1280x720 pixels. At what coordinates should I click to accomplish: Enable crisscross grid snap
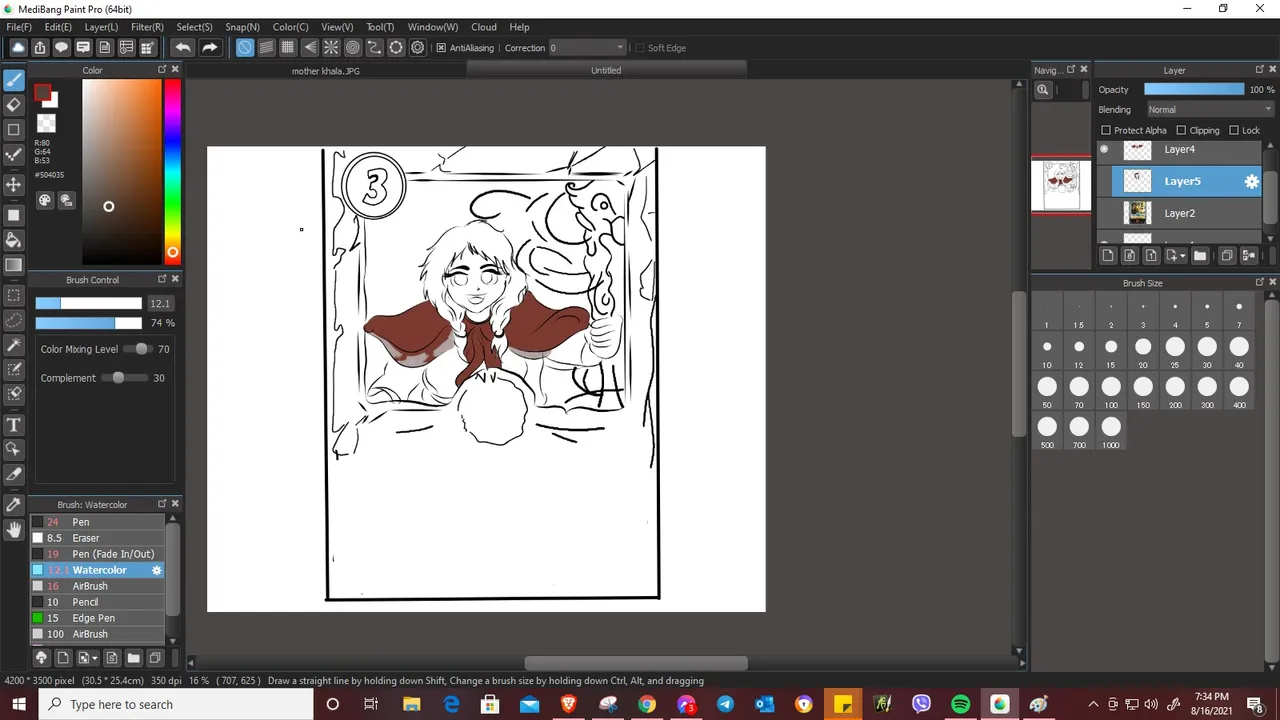pyautogui.click(x=288, y=47)
